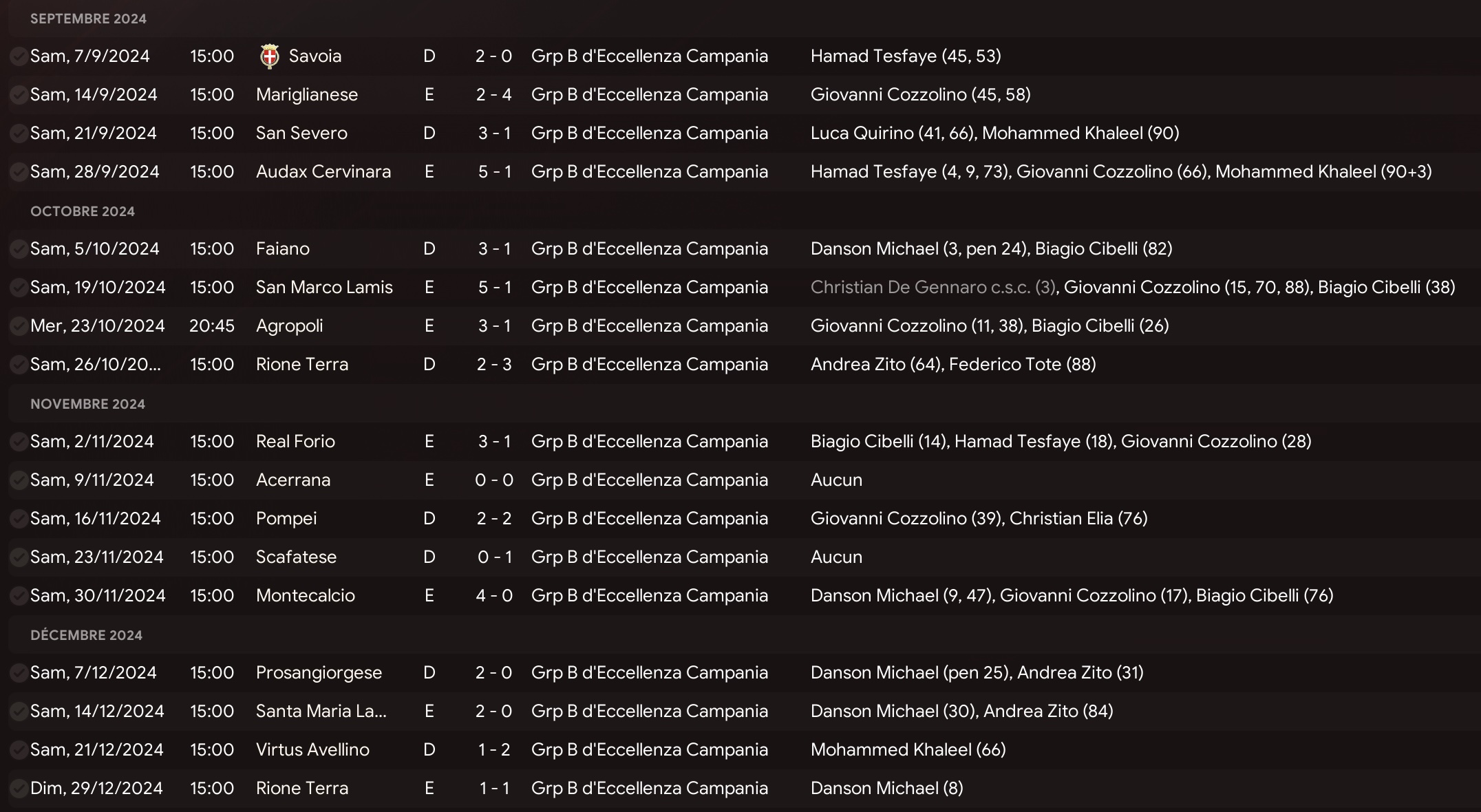Click Danson Michael (8) scorer on 29/12/2024
Viewport: 1481px width, 812px height.
(x=887, y=789)
